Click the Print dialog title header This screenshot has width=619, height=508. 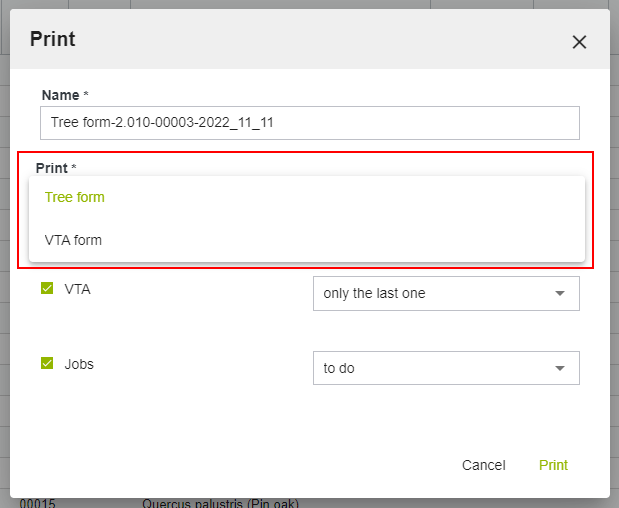53,40
